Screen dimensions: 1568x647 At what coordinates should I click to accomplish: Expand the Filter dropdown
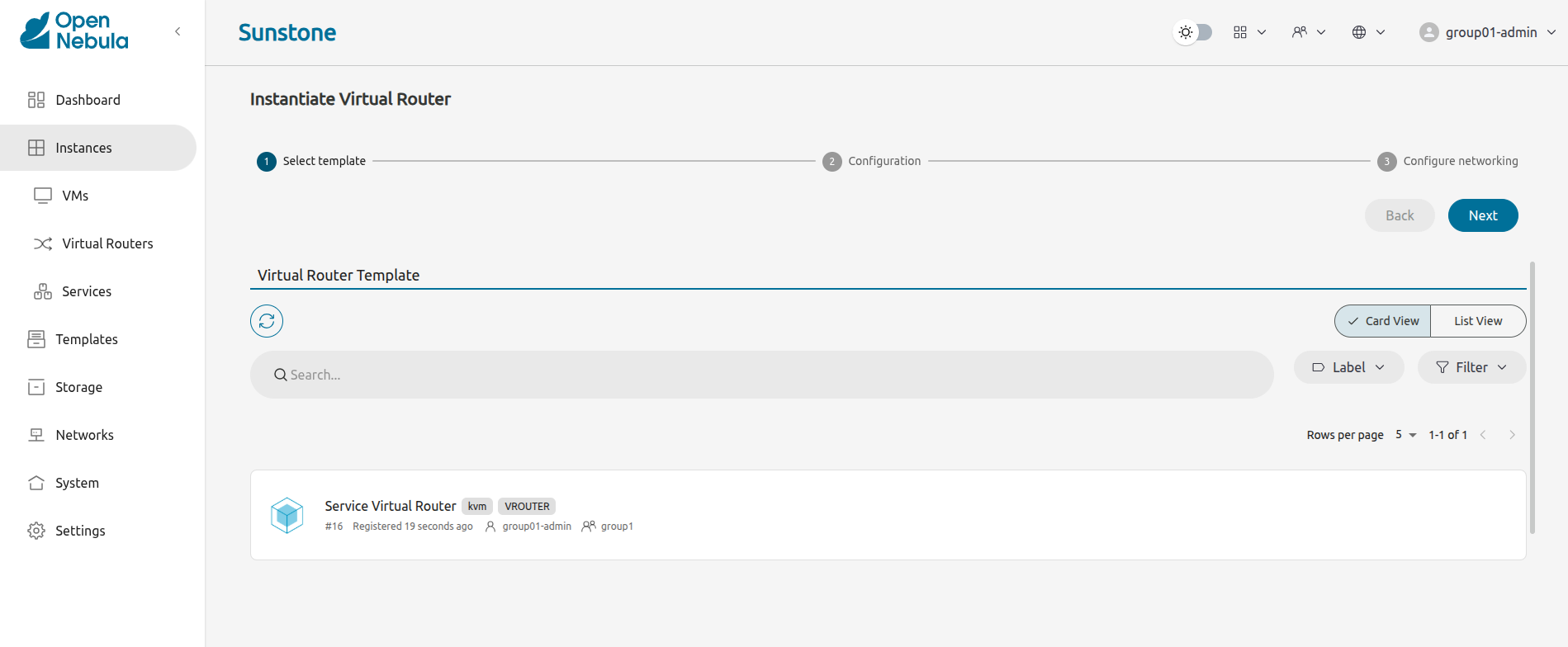(x=1471, y=366)
